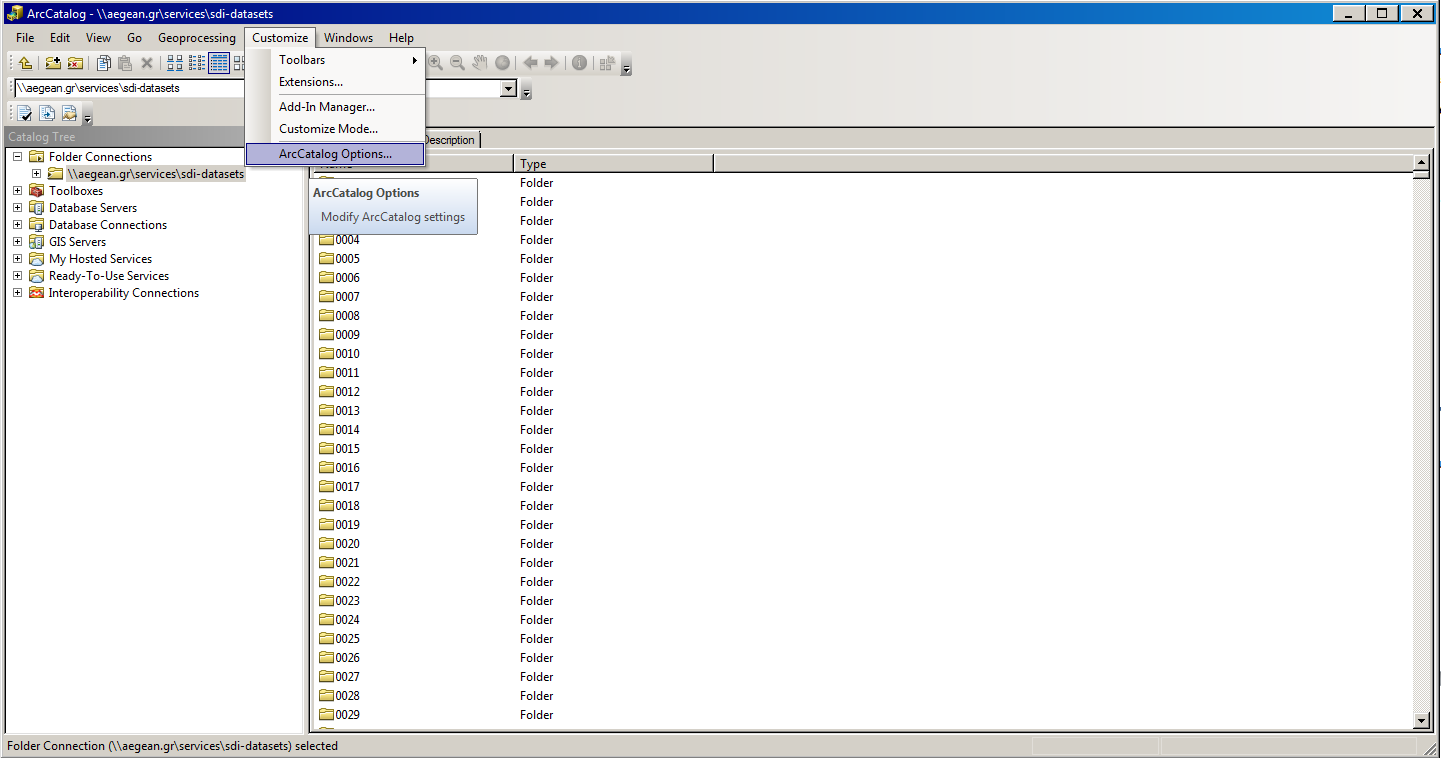This screenshot has width=1441, height=758.
Task: Open the Toolbars submenu
Action: pos(335,60)
